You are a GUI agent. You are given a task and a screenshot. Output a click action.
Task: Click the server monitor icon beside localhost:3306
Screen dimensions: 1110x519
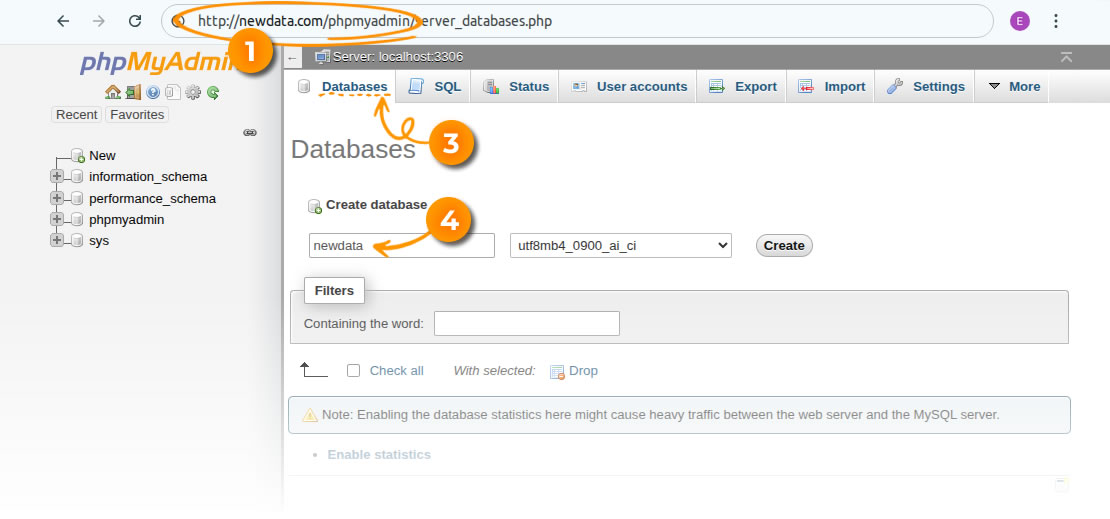tap(322, 57)
